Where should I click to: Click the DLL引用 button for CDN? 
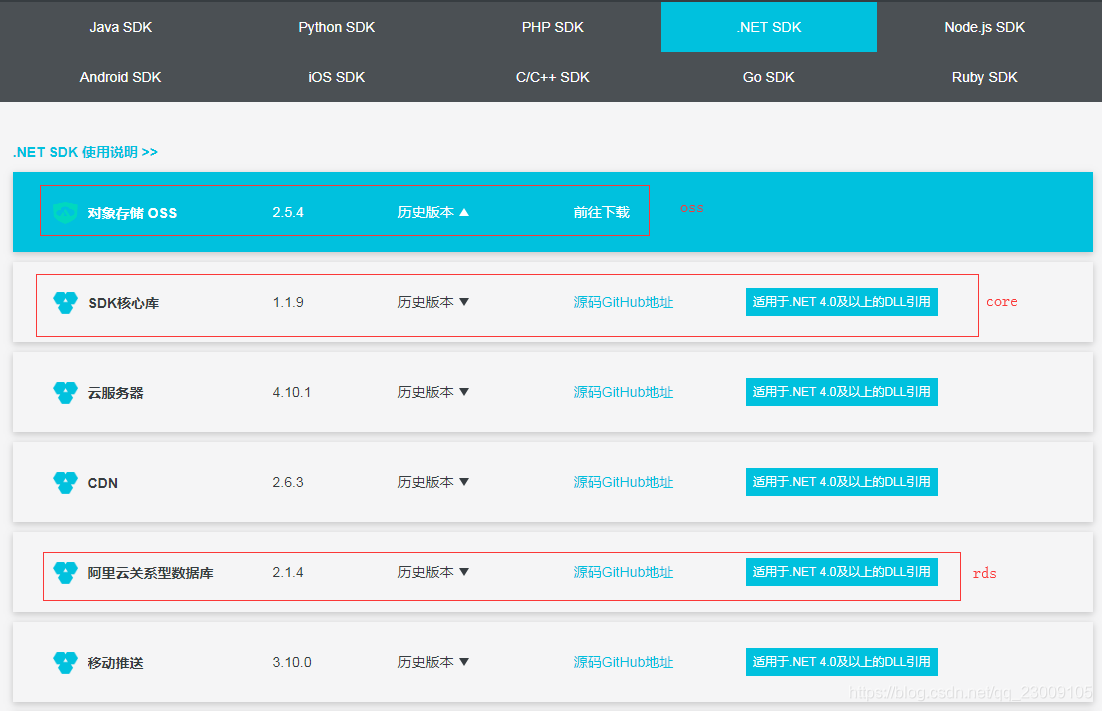[x=841, y=482]
